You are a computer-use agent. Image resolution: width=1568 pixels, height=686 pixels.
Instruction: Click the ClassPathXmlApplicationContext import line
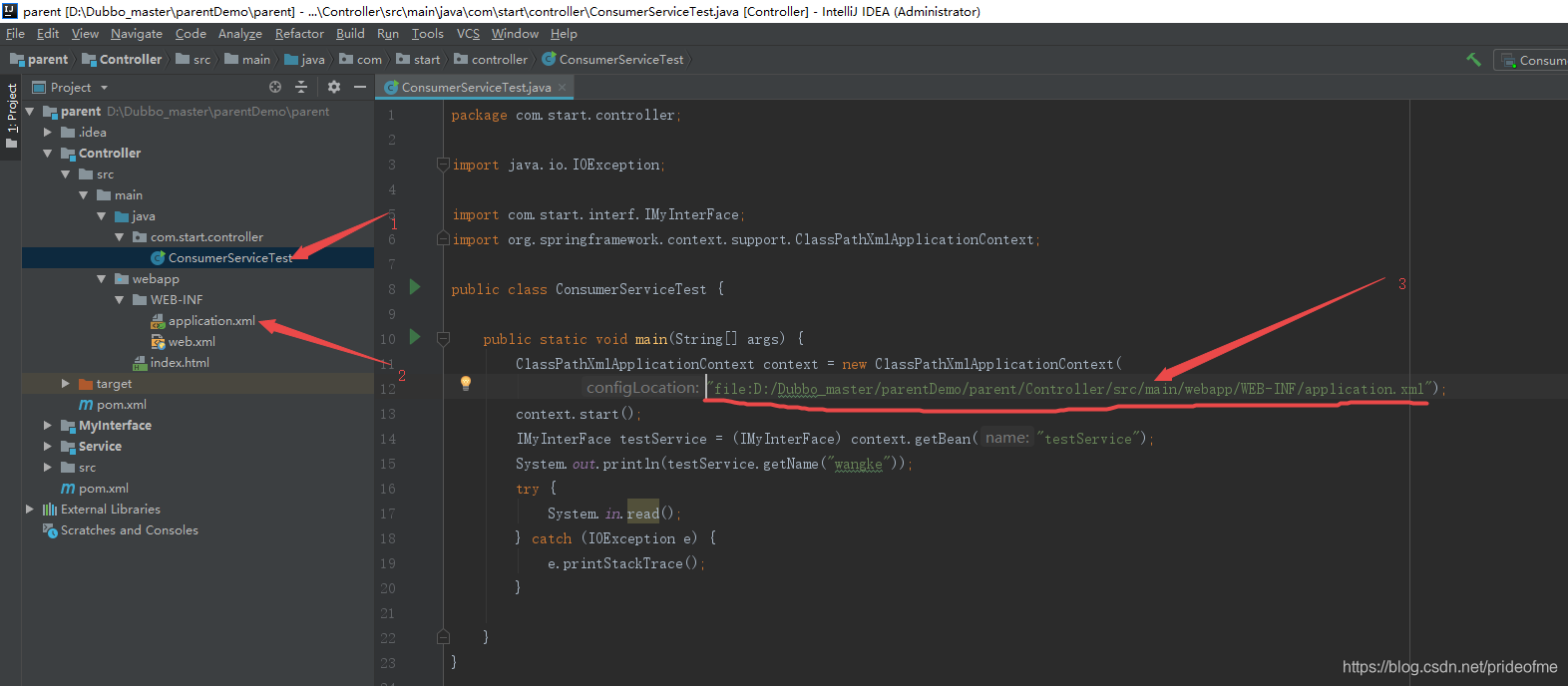[x=746, y=239]
